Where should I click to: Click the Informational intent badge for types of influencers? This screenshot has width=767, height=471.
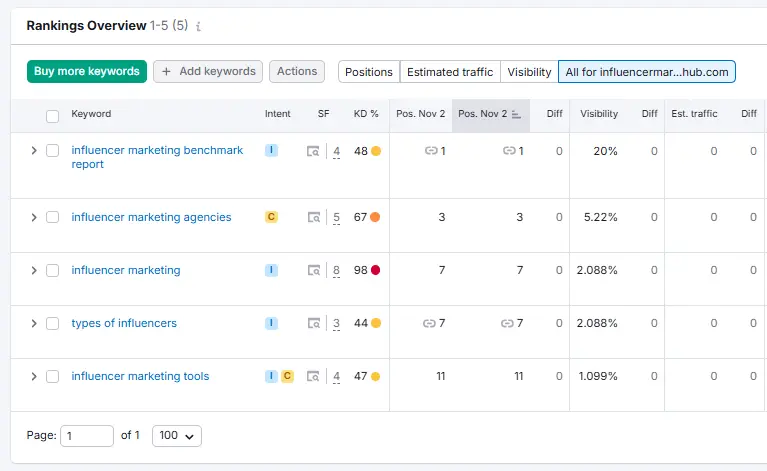(x=271, y=323)
